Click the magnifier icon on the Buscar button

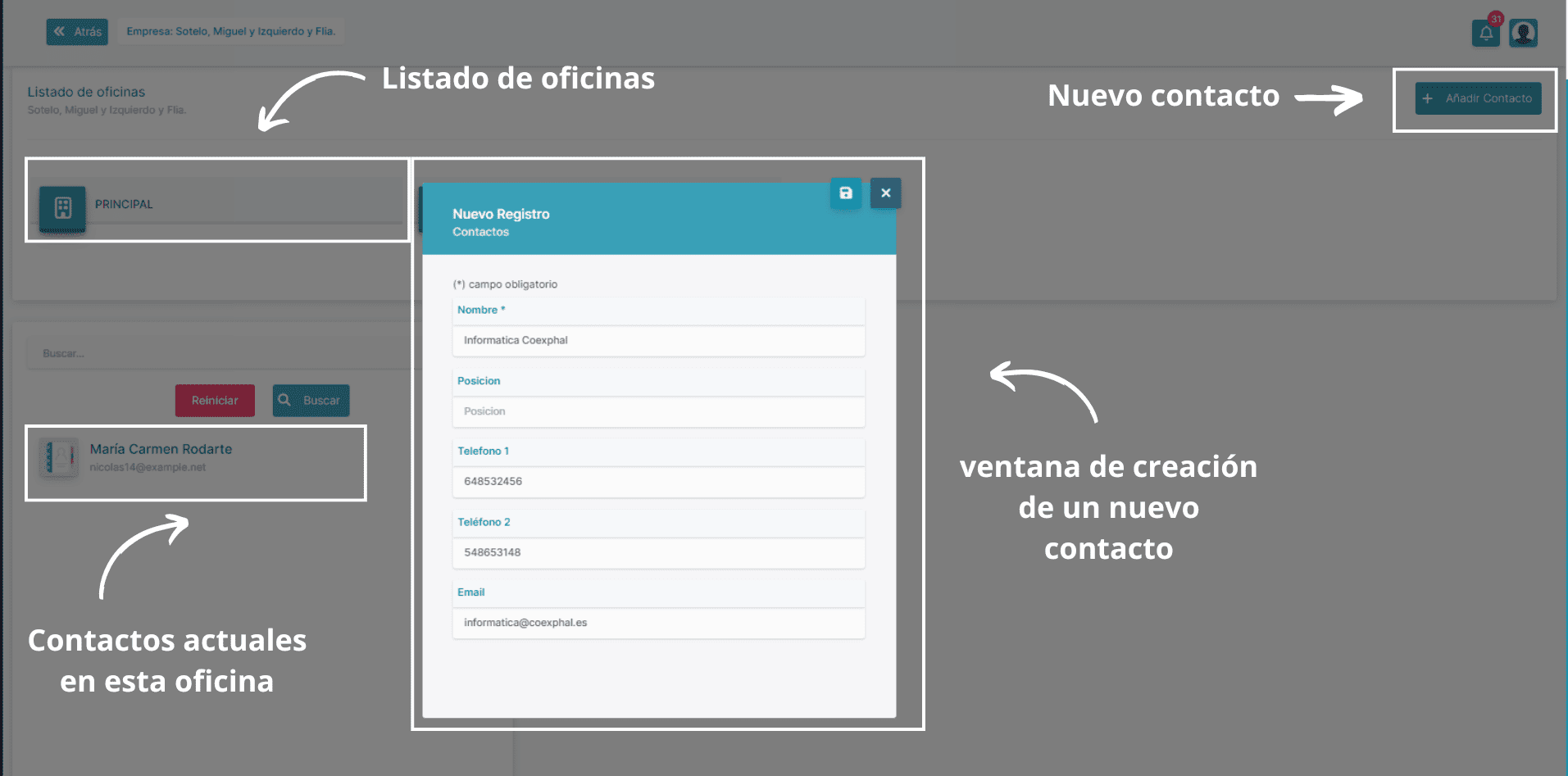click(284, 400)
